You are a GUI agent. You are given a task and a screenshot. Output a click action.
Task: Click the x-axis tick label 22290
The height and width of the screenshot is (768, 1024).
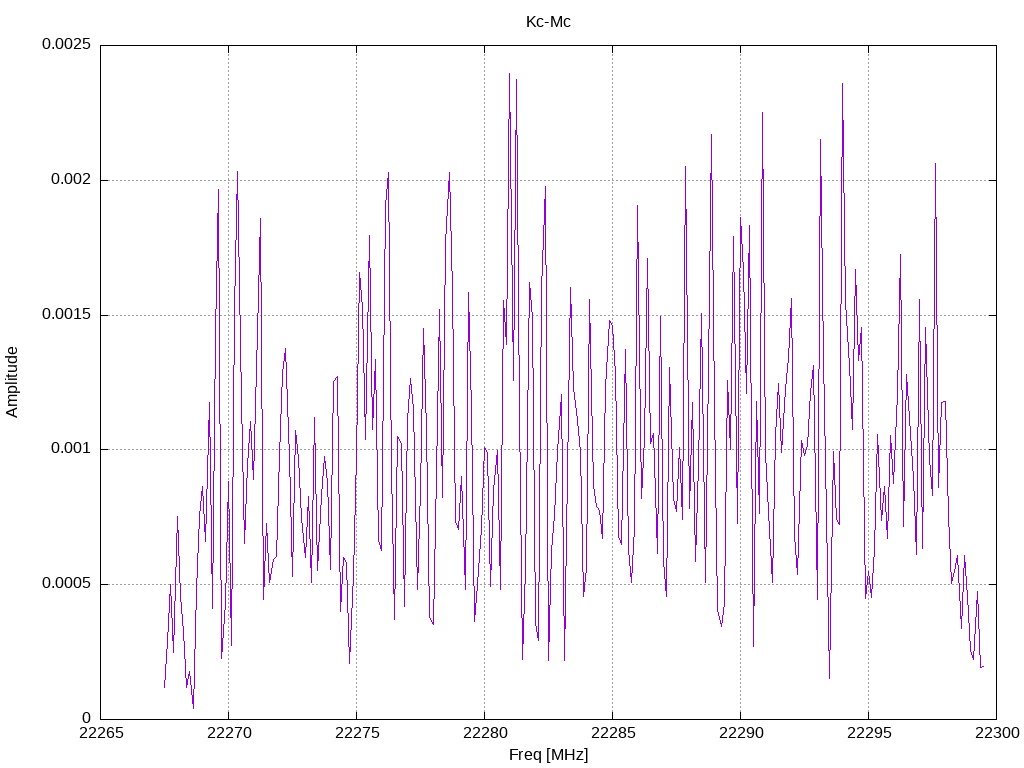coord(741,733)
